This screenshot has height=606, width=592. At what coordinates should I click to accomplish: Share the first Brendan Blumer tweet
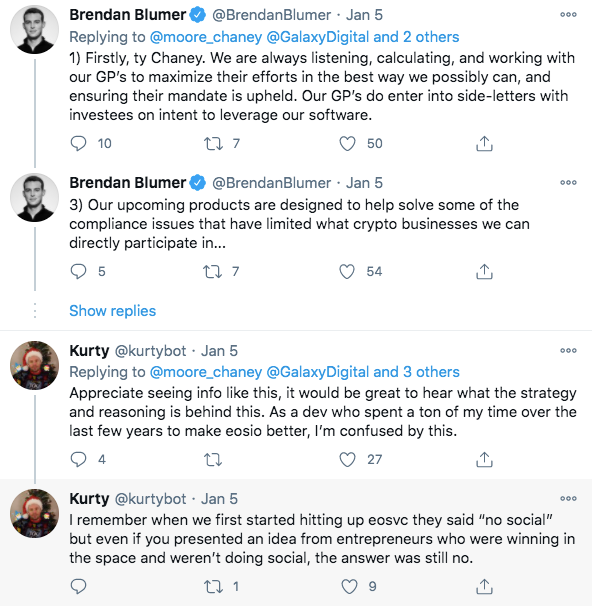pos(484,143)
